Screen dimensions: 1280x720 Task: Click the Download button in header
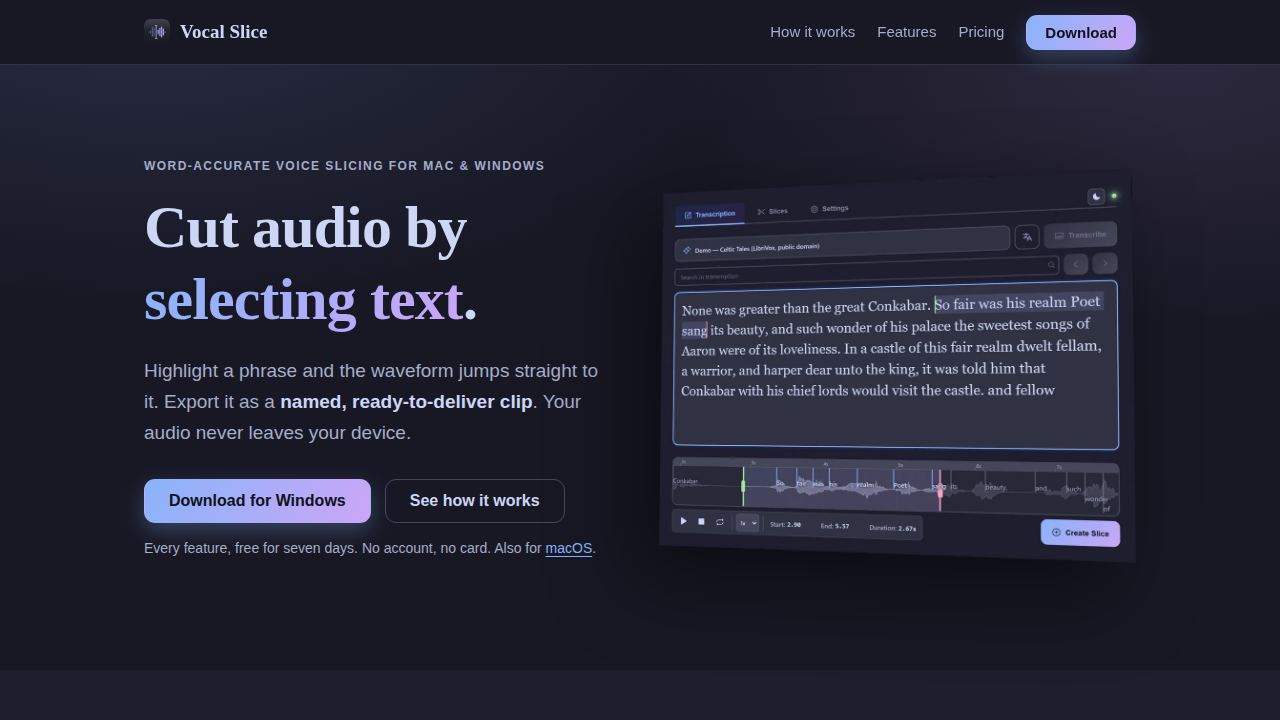(x=1081, y=32)
